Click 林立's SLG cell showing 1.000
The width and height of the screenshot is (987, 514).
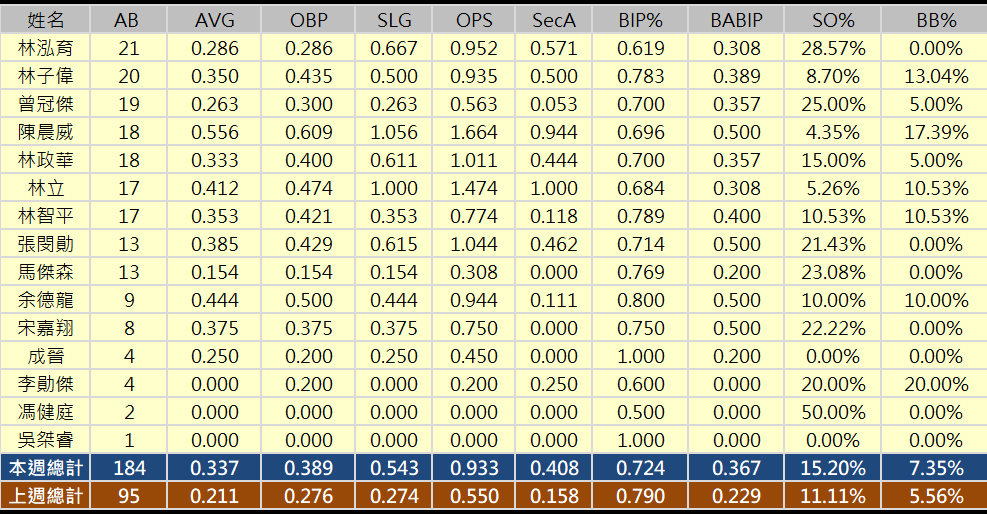pyautogui.click(x=391, y=188)
